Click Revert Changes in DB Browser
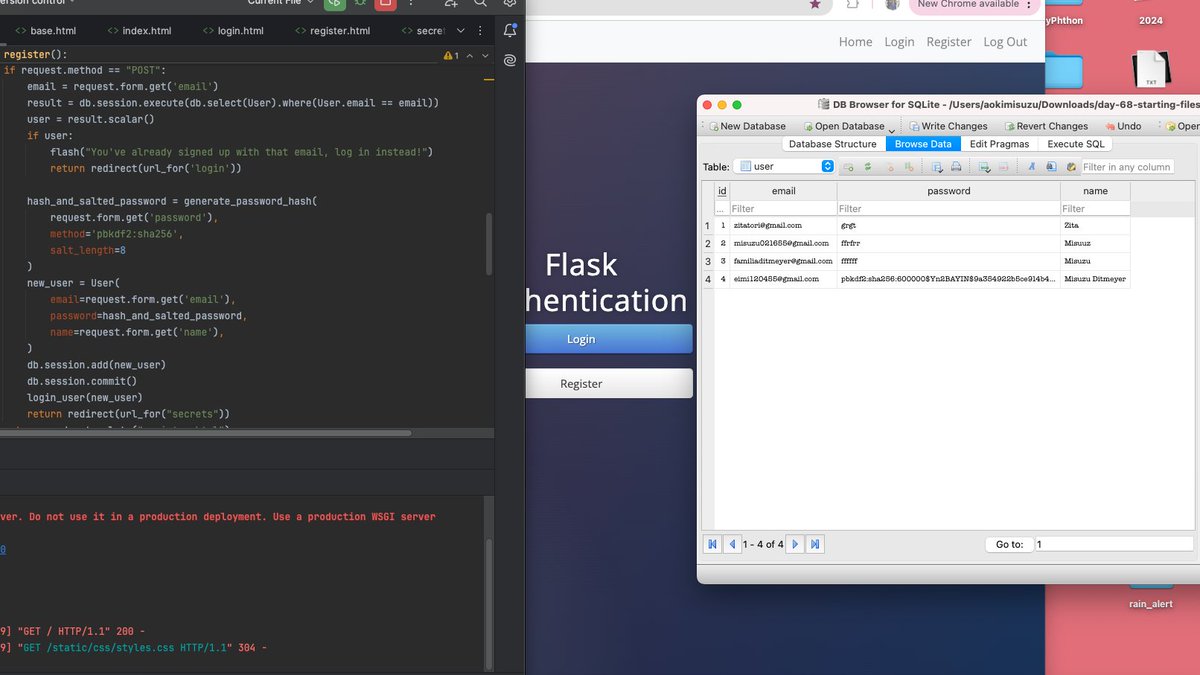This screenshot has width=1200, height=675. pyautogui.click(x=1045, y=126)
